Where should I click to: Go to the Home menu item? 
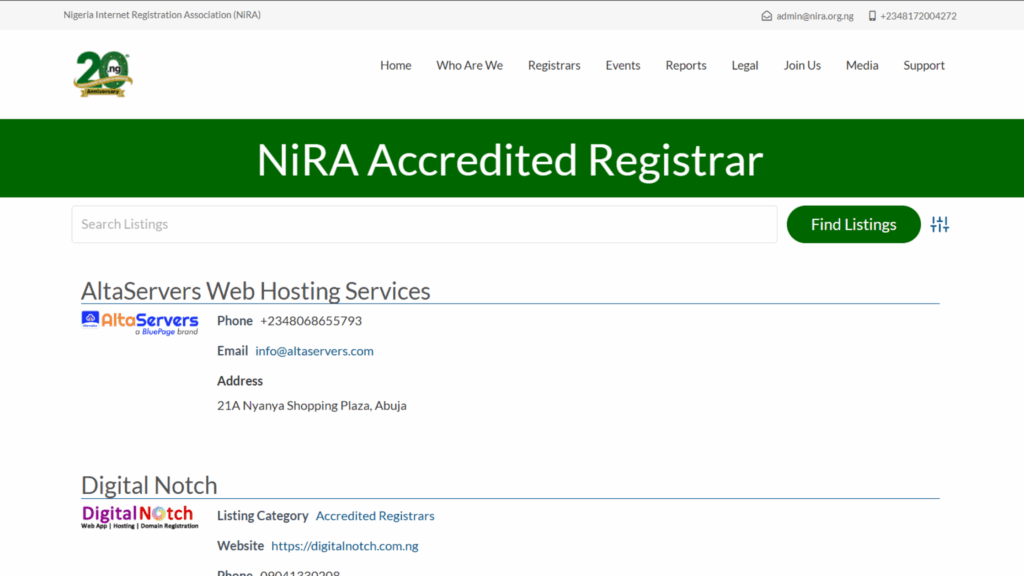396,65
